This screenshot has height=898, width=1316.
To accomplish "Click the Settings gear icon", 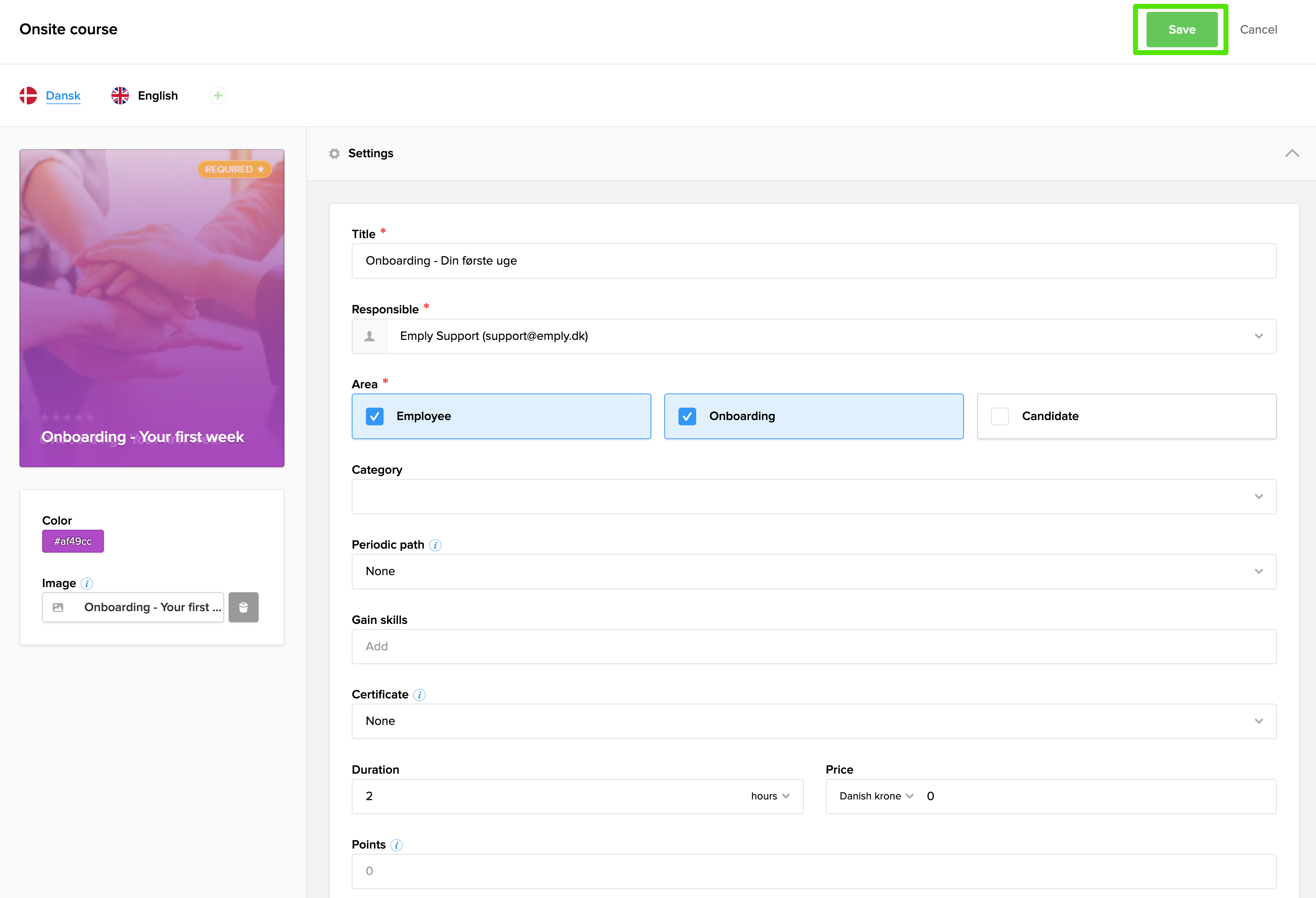I will point(335,153).
